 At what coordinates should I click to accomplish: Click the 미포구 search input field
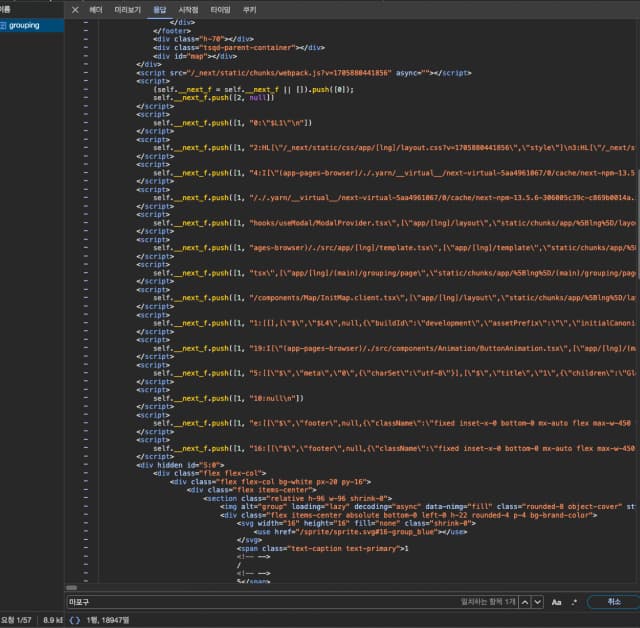(261, 602)
